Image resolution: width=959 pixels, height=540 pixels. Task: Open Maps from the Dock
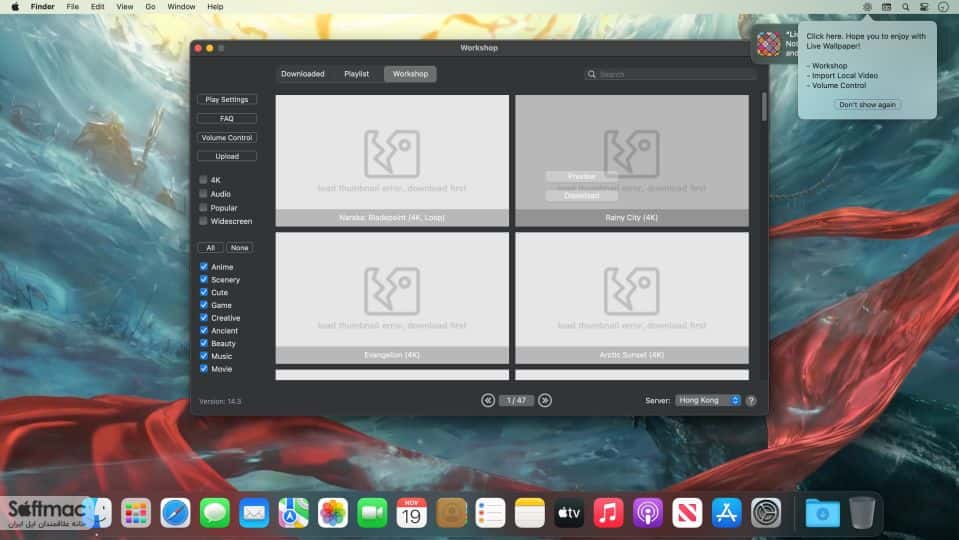tap(294, 513)
